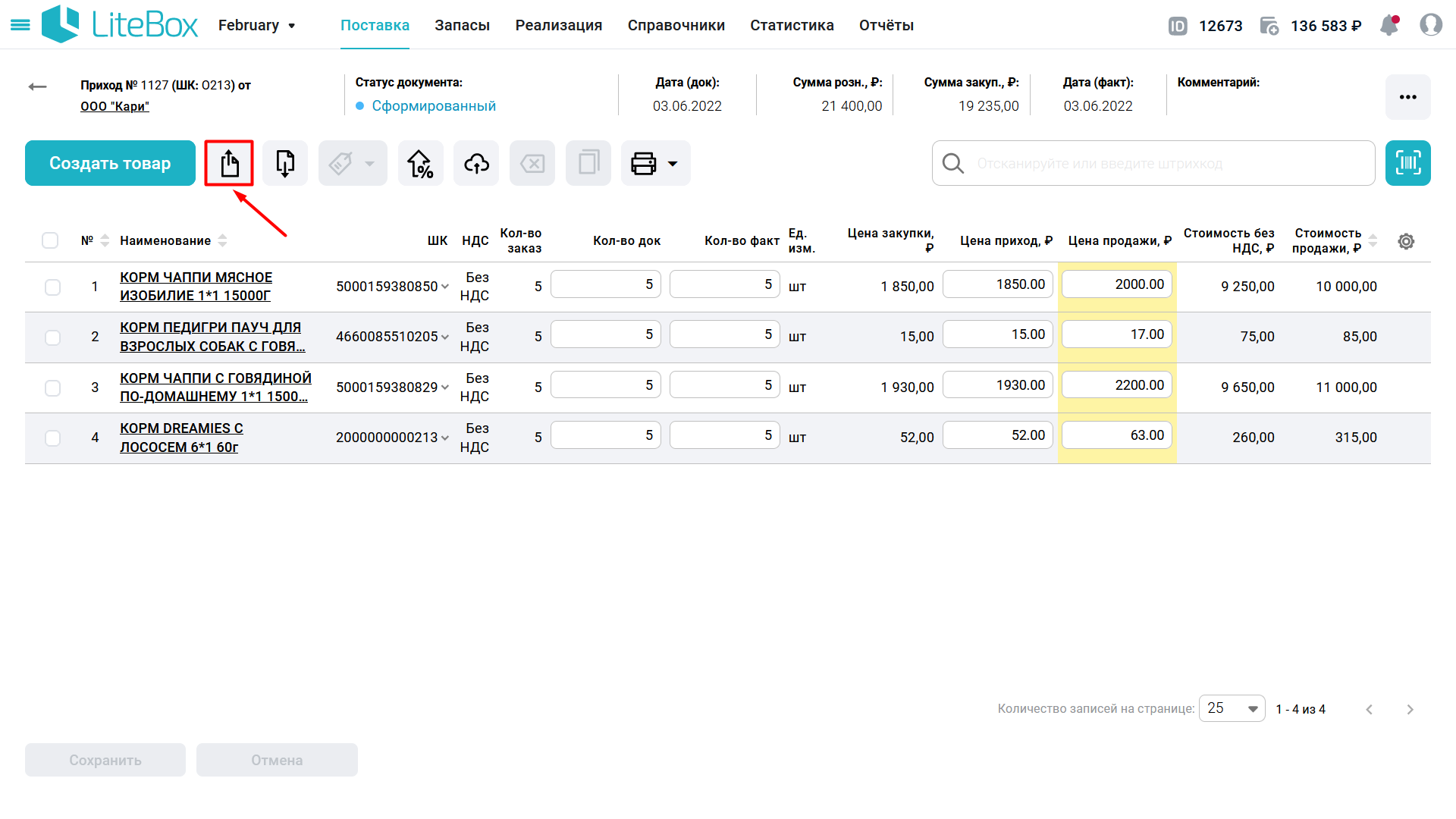Click the cloud upload icon

pos(476,163)
